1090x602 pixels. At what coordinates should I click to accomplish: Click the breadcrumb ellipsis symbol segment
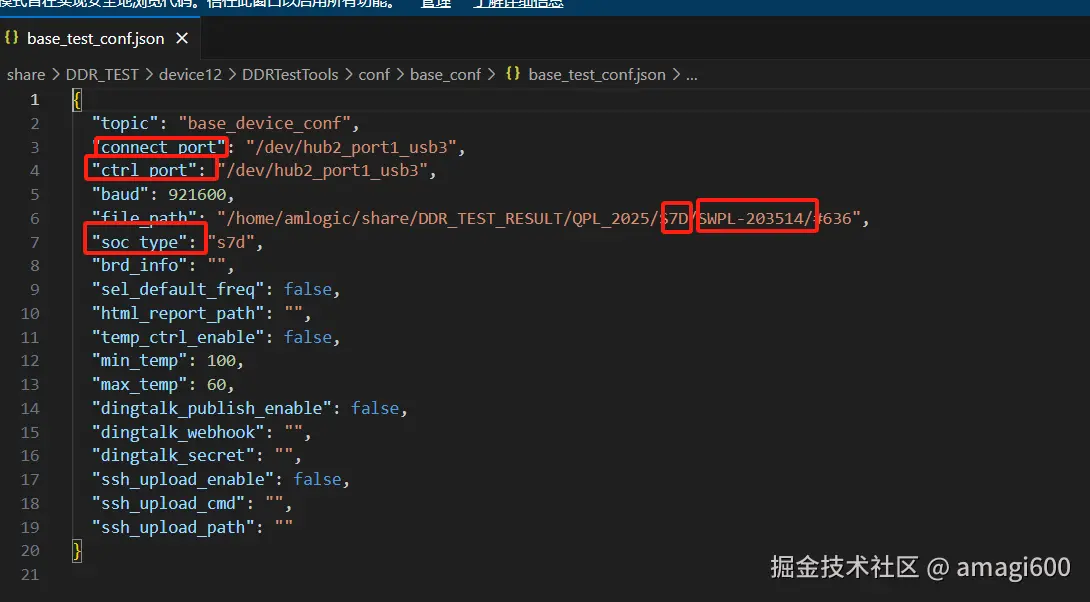(x=692, y=75)
